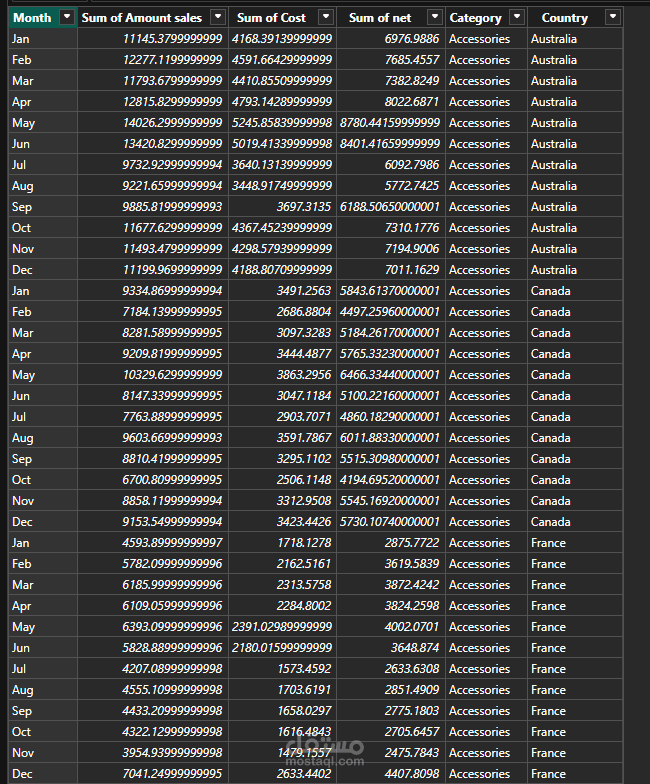Click the cost cell 3312.9508

click(282, 501)
